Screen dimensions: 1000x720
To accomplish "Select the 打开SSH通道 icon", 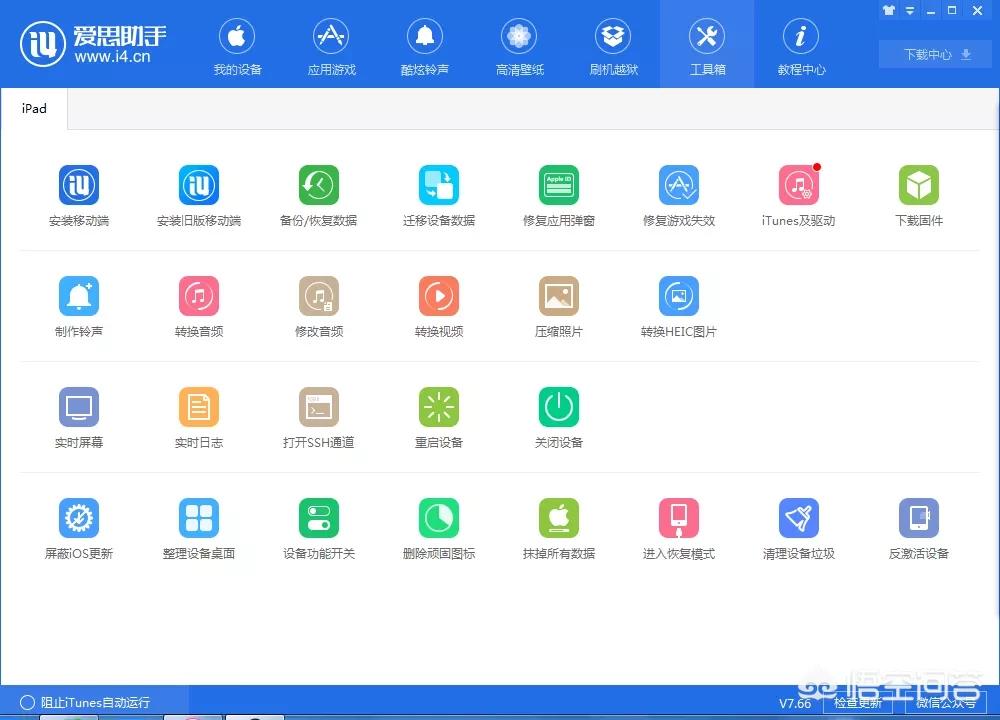I will tap(318, 408).
